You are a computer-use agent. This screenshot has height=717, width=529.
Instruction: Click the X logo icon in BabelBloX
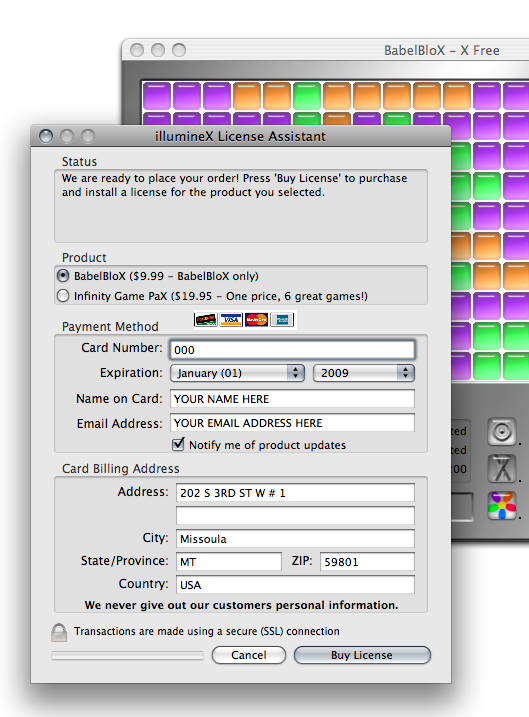tap(502, 469)
